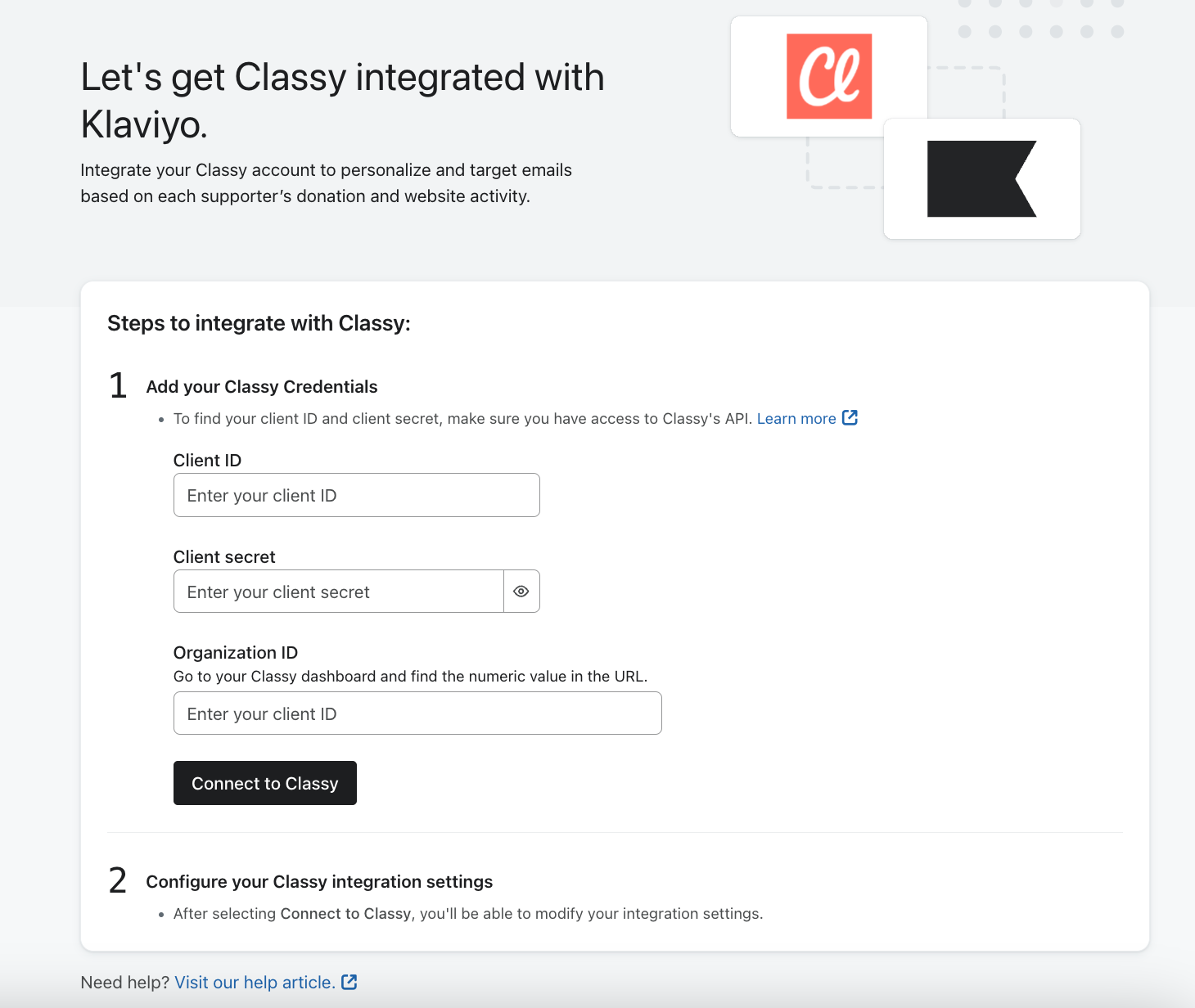Screen dimensions: 1195x1008
Task: Click the Organization ID helper text
Action: point(410,677)
